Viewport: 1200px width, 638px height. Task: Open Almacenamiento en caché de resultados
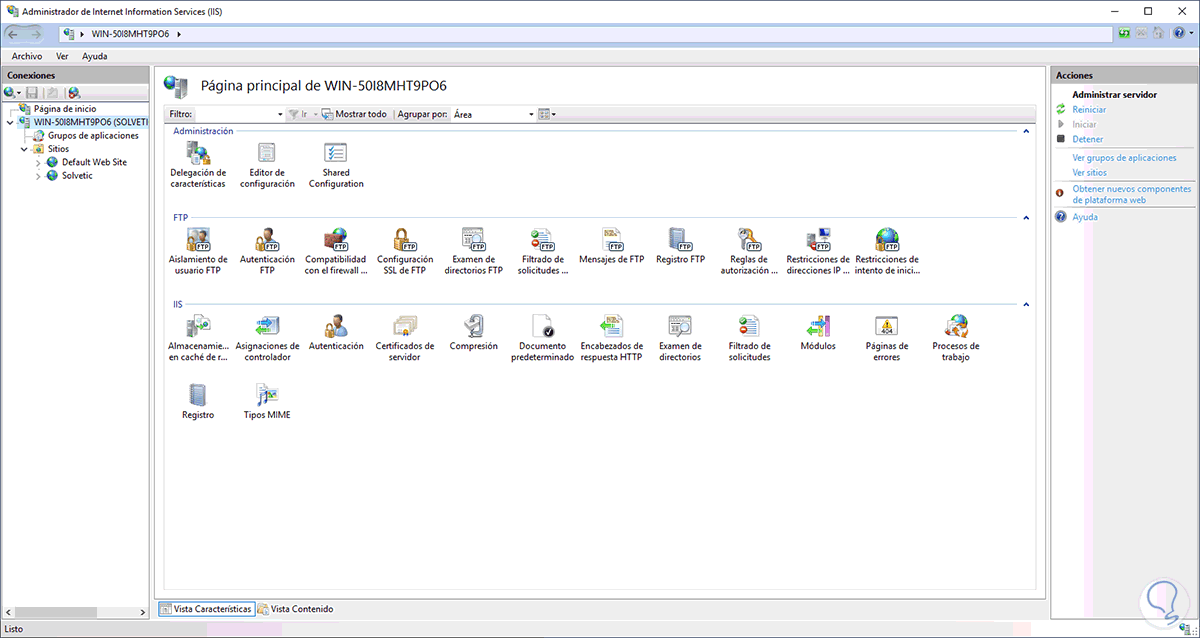[198, 338]
